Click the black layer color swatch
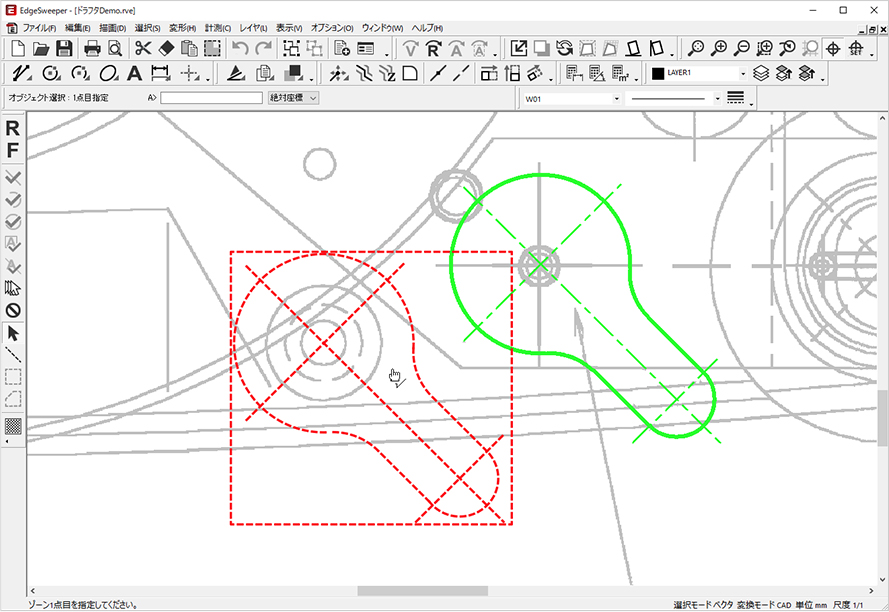The image size is (889, 612). [x=658, y=73]
